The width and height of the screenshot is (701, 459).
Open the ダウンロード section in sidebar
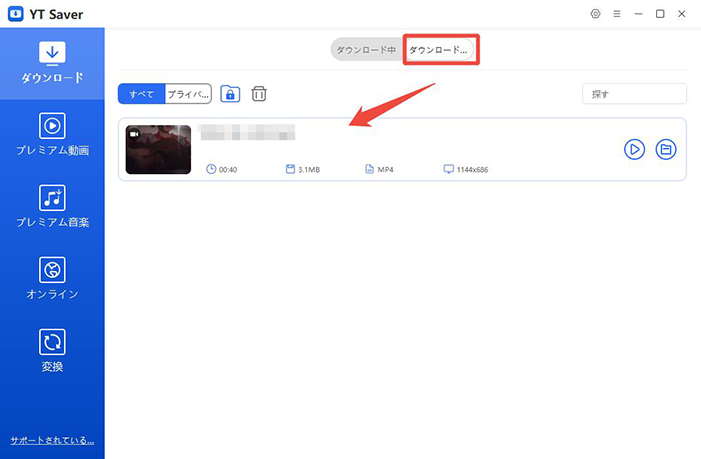(x=52, y=62)
